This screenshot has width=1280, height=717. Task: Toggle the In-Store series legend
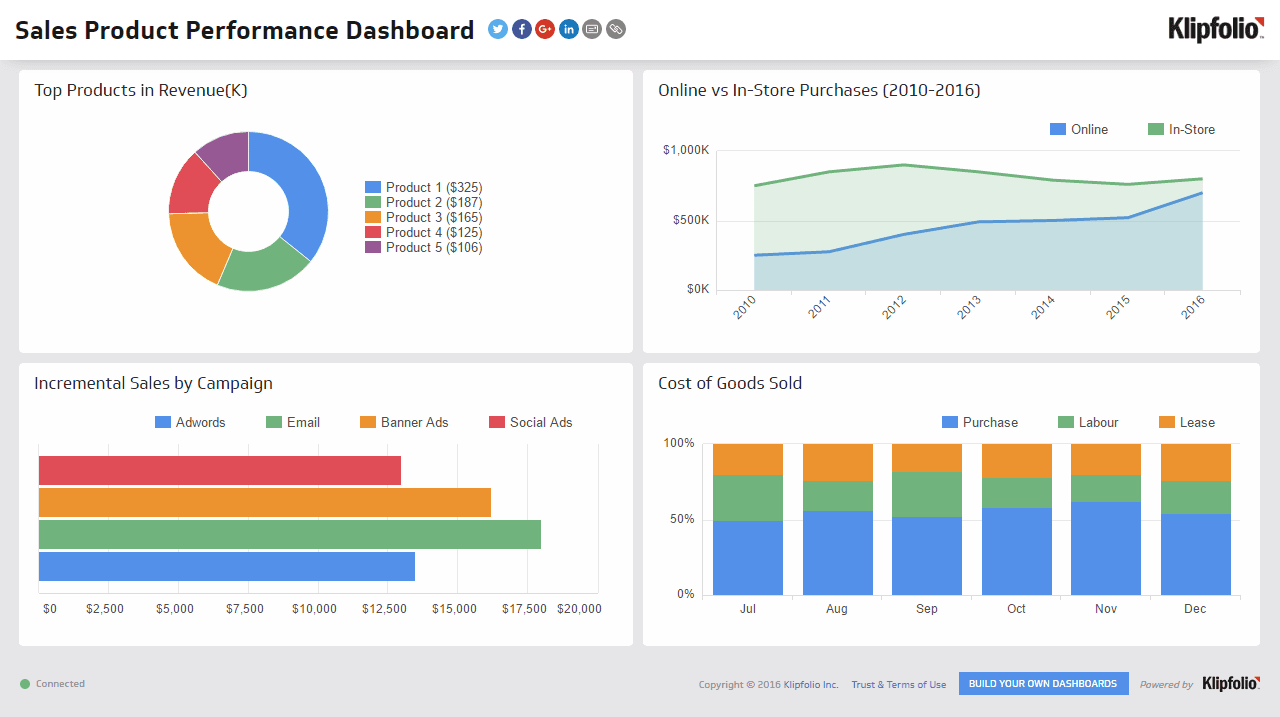pyautogui.click(x=1181, y=129)
